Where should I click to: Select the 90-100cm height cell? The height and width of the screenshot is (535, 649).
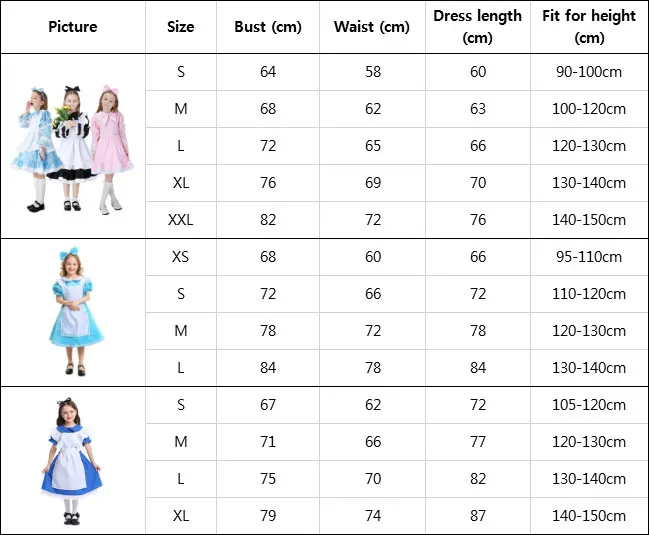tap(589, 72)
